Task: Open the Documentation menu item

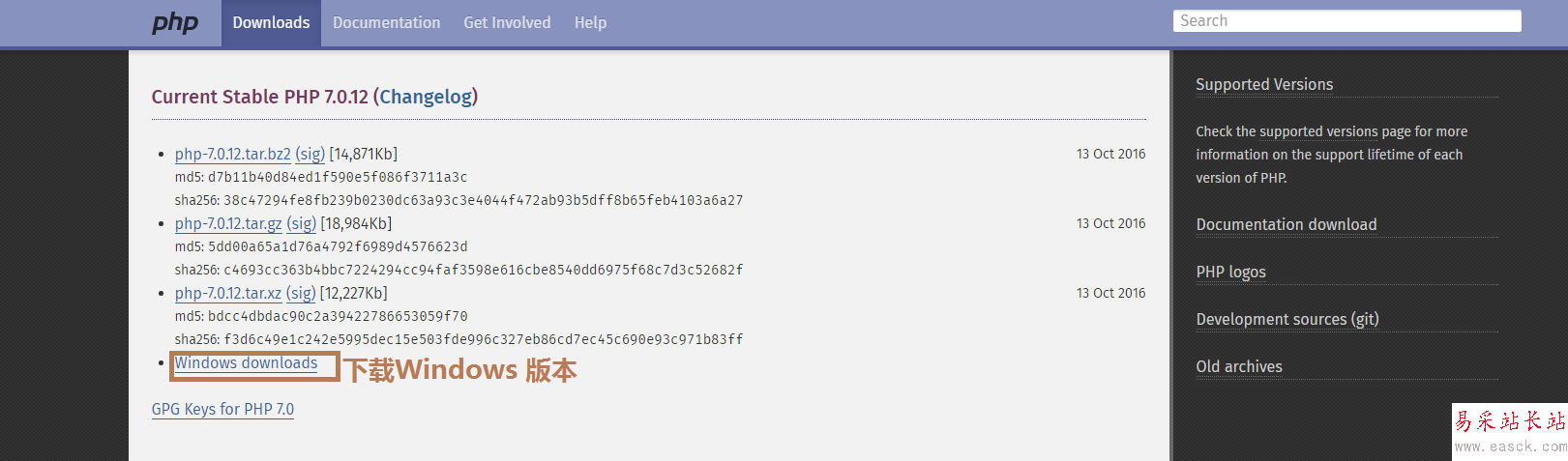Action: [386, 22]
